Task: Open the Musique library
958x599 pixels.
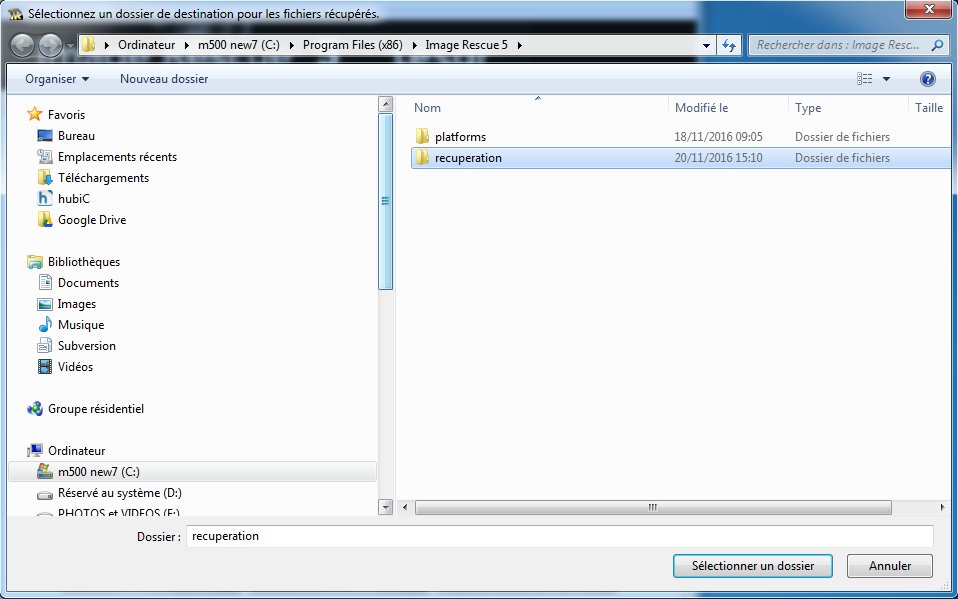Action: pos(80,325)
